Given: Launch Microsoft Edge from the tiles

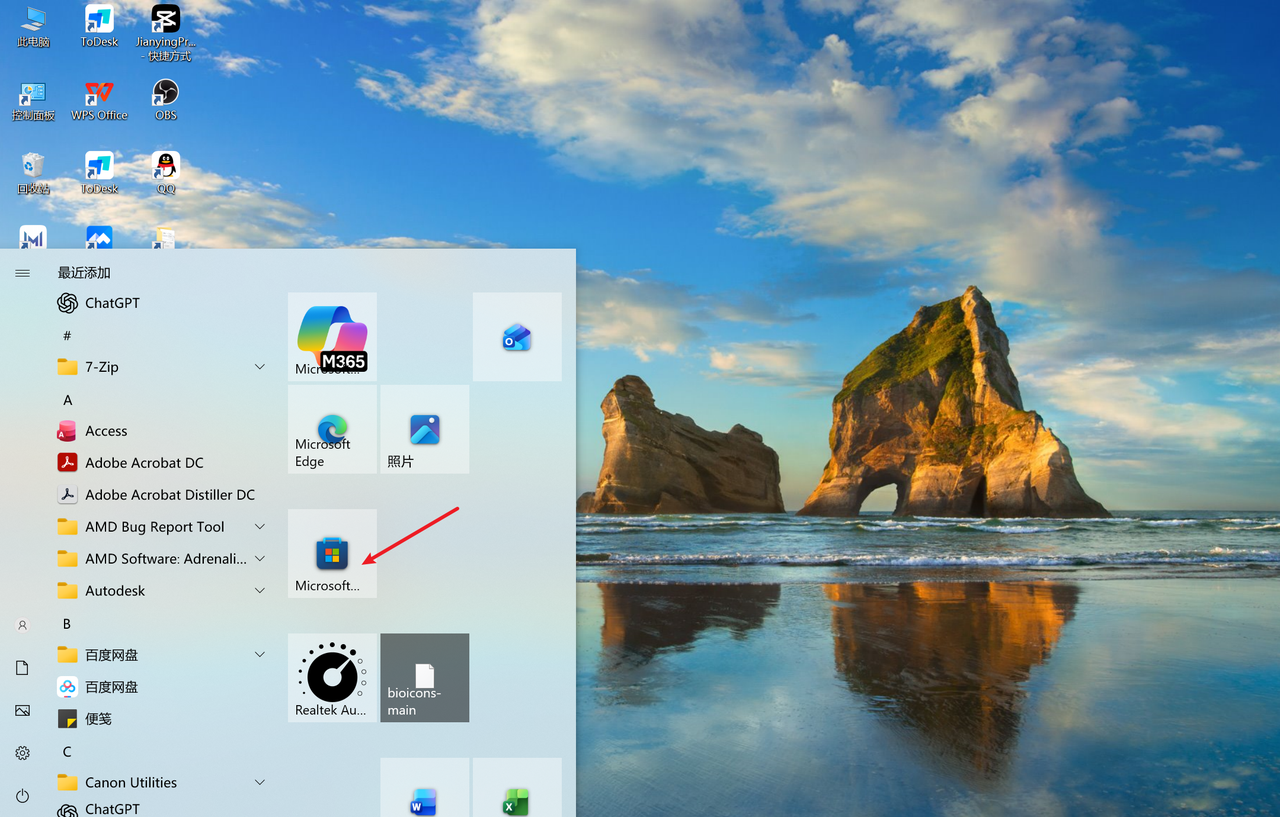Looking at the screenshot, I should coord(332,430).
